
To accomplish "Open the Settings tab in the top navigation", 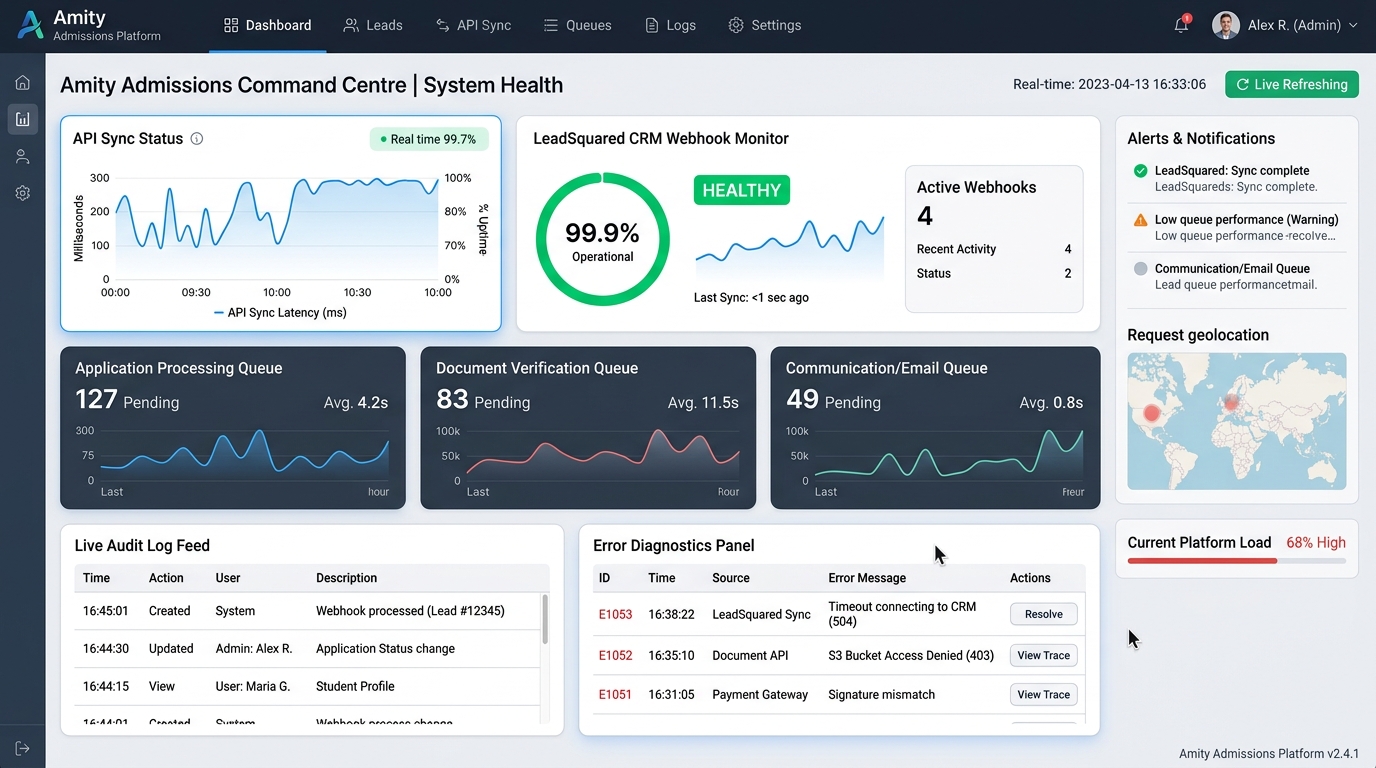I will [765, 25].
